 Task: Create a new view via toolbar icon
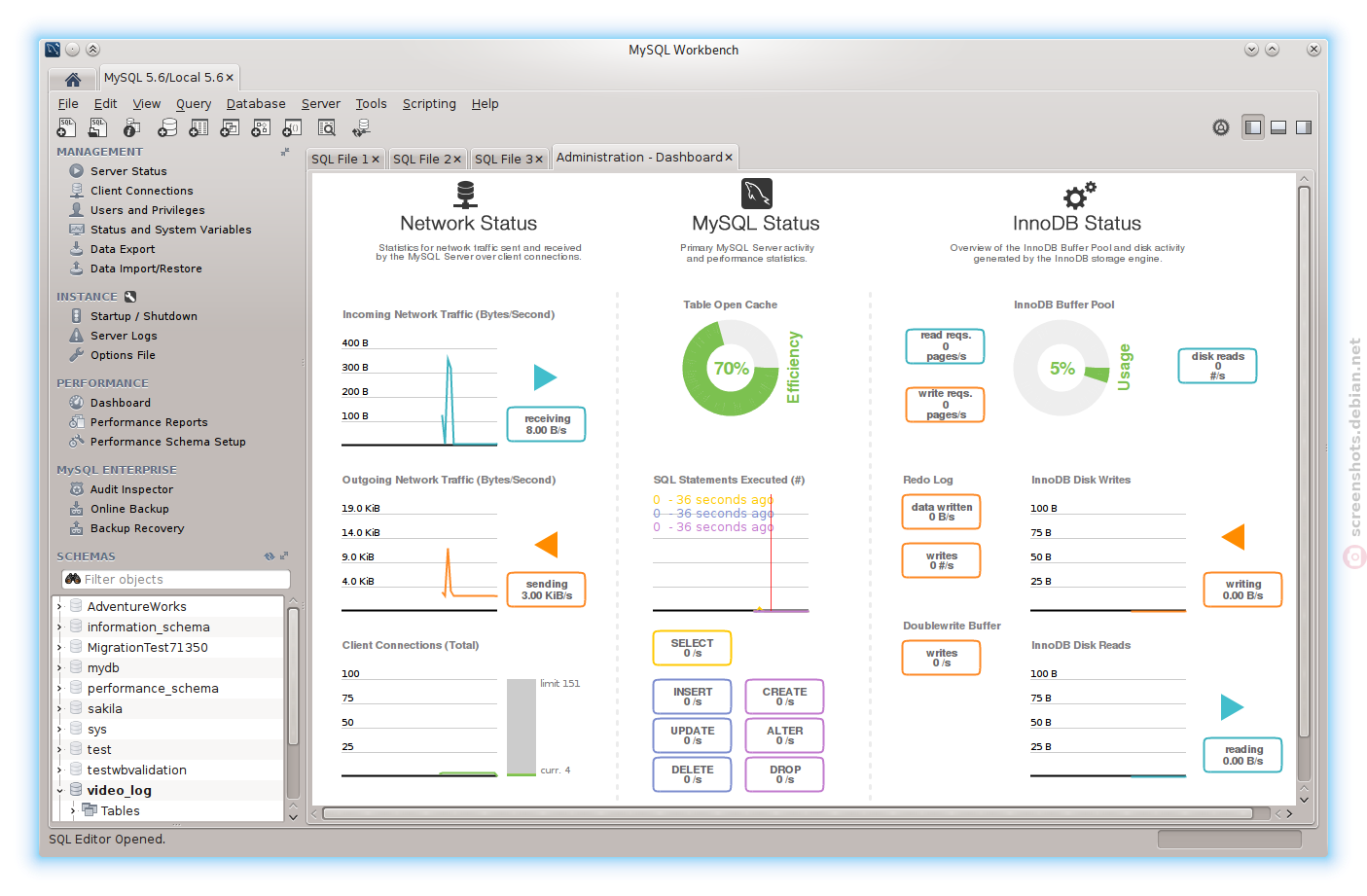pyautogui.click(x=230, y=127)
